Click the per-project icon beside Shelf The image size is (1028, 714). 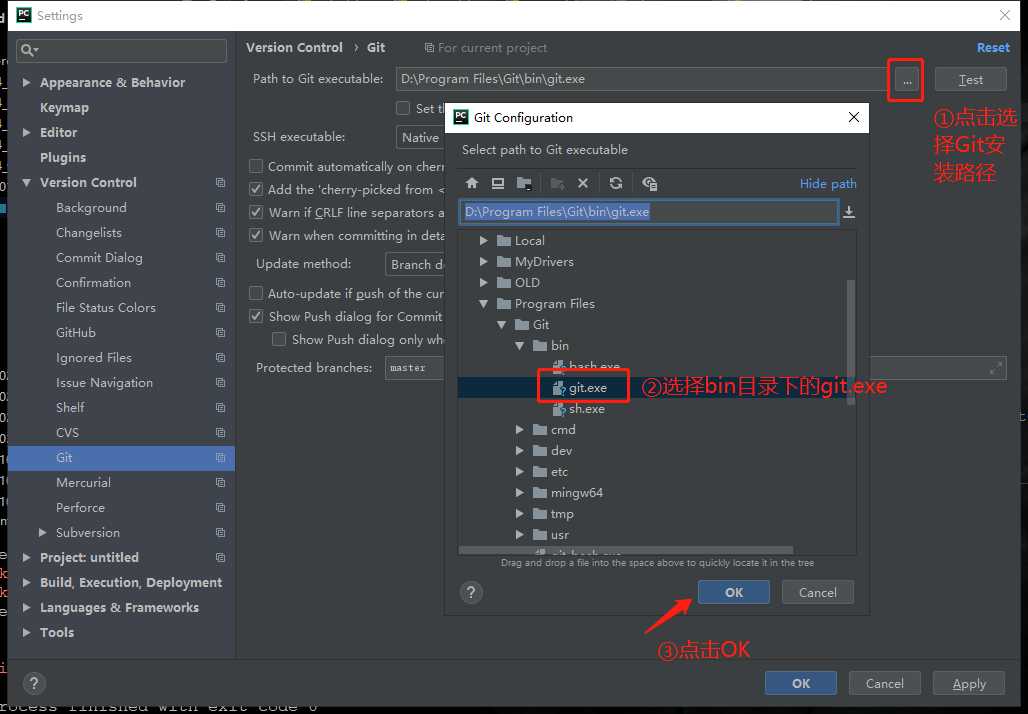(220, 408)
